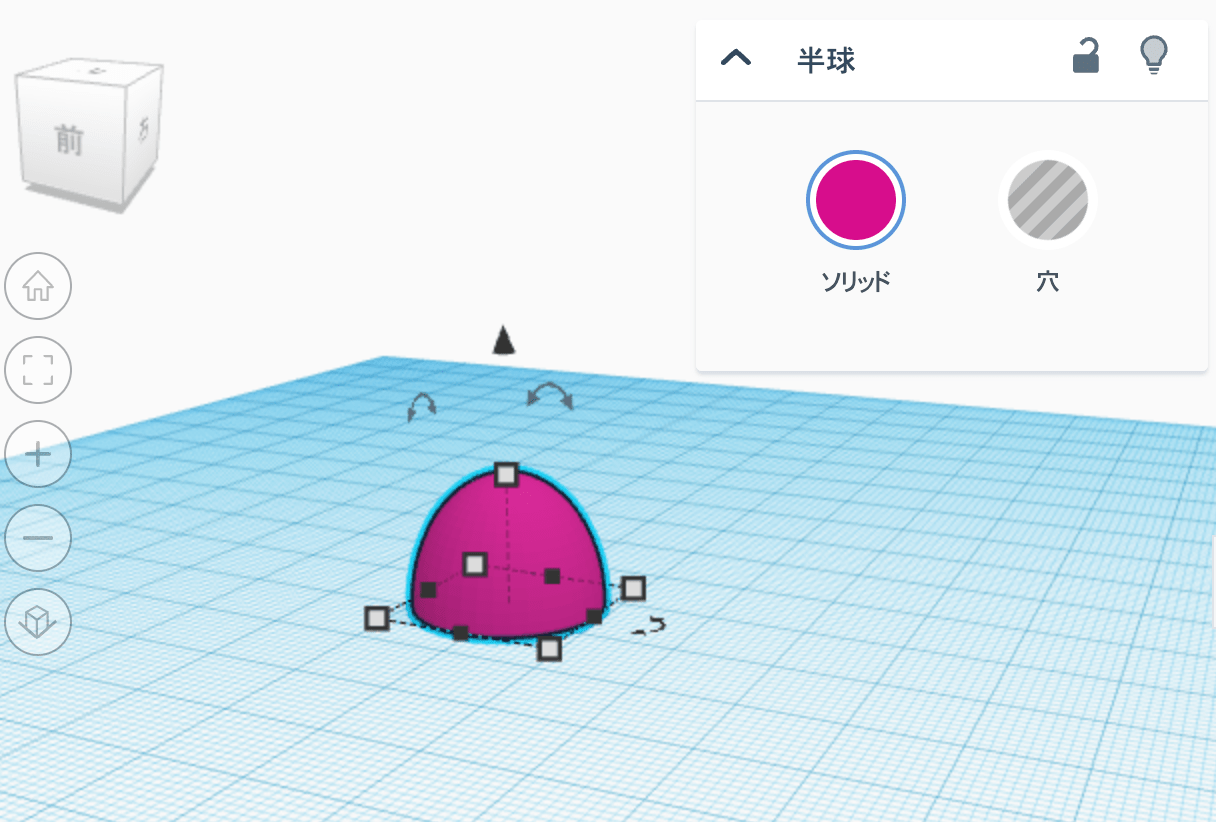
Task: Click the 前 face of view cube
Action: tap(69, 140)
